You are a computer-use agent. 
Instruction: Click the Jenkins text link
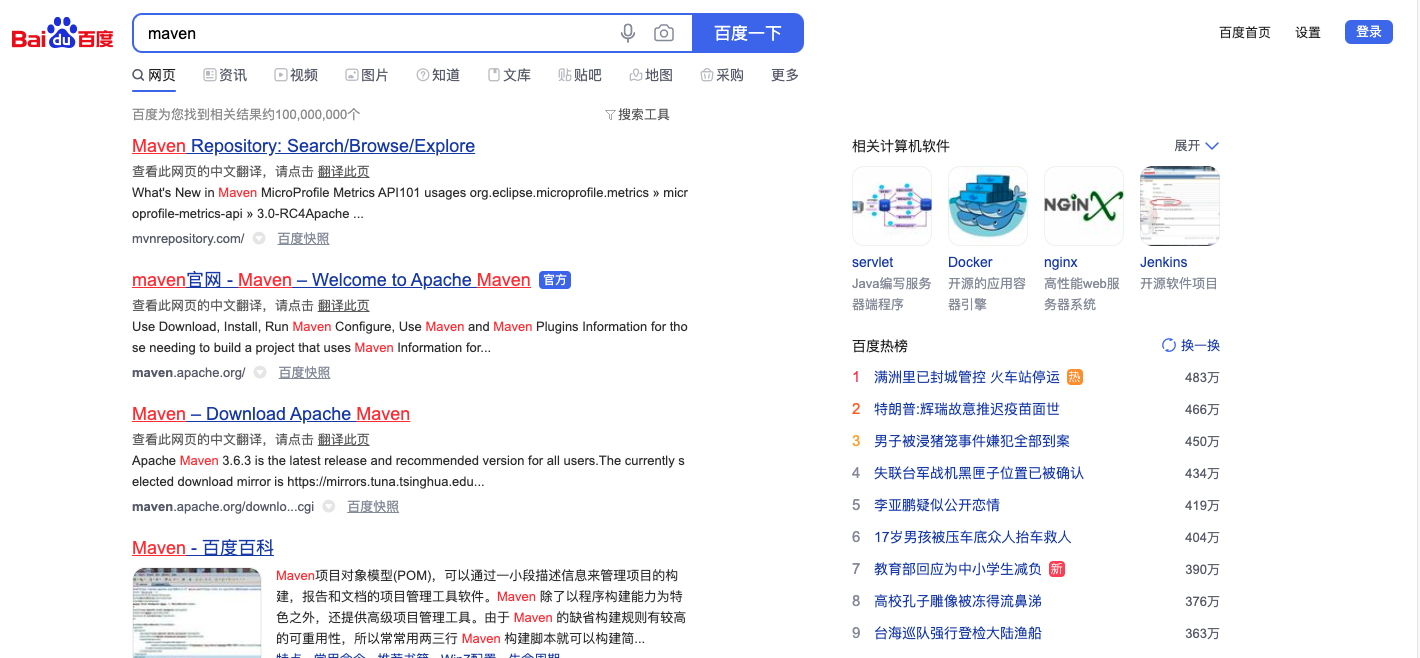tap(1164, 262)
